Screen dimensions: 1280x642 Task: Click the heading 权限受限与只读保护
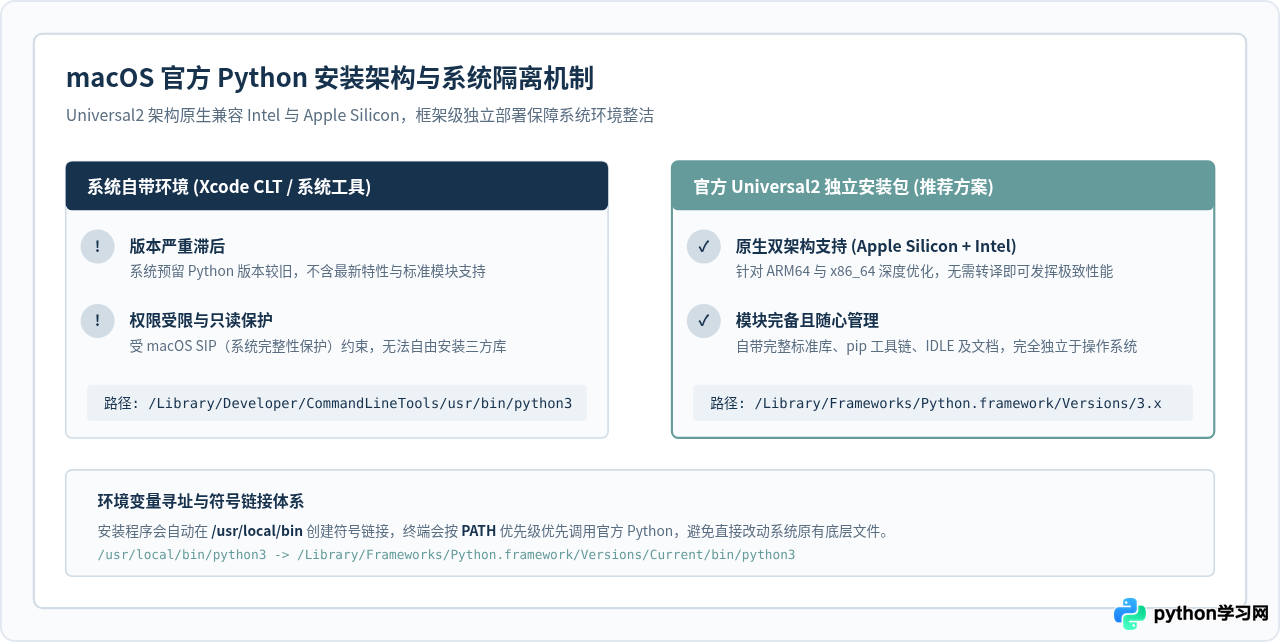click(x=202, y=320)
